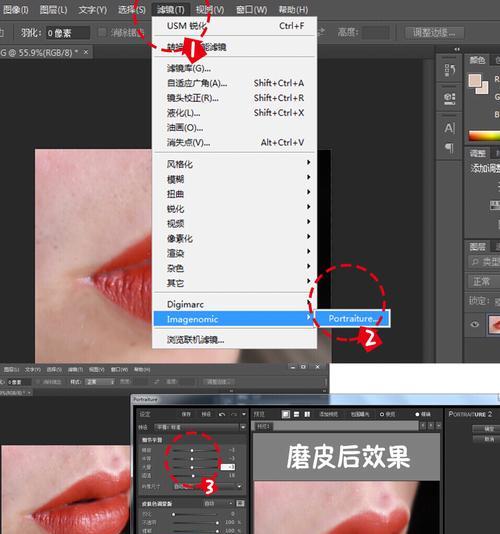Expand the collapsed panel dock double-arrow
Viewport: 500px width, 534px height.
point(457,49)
